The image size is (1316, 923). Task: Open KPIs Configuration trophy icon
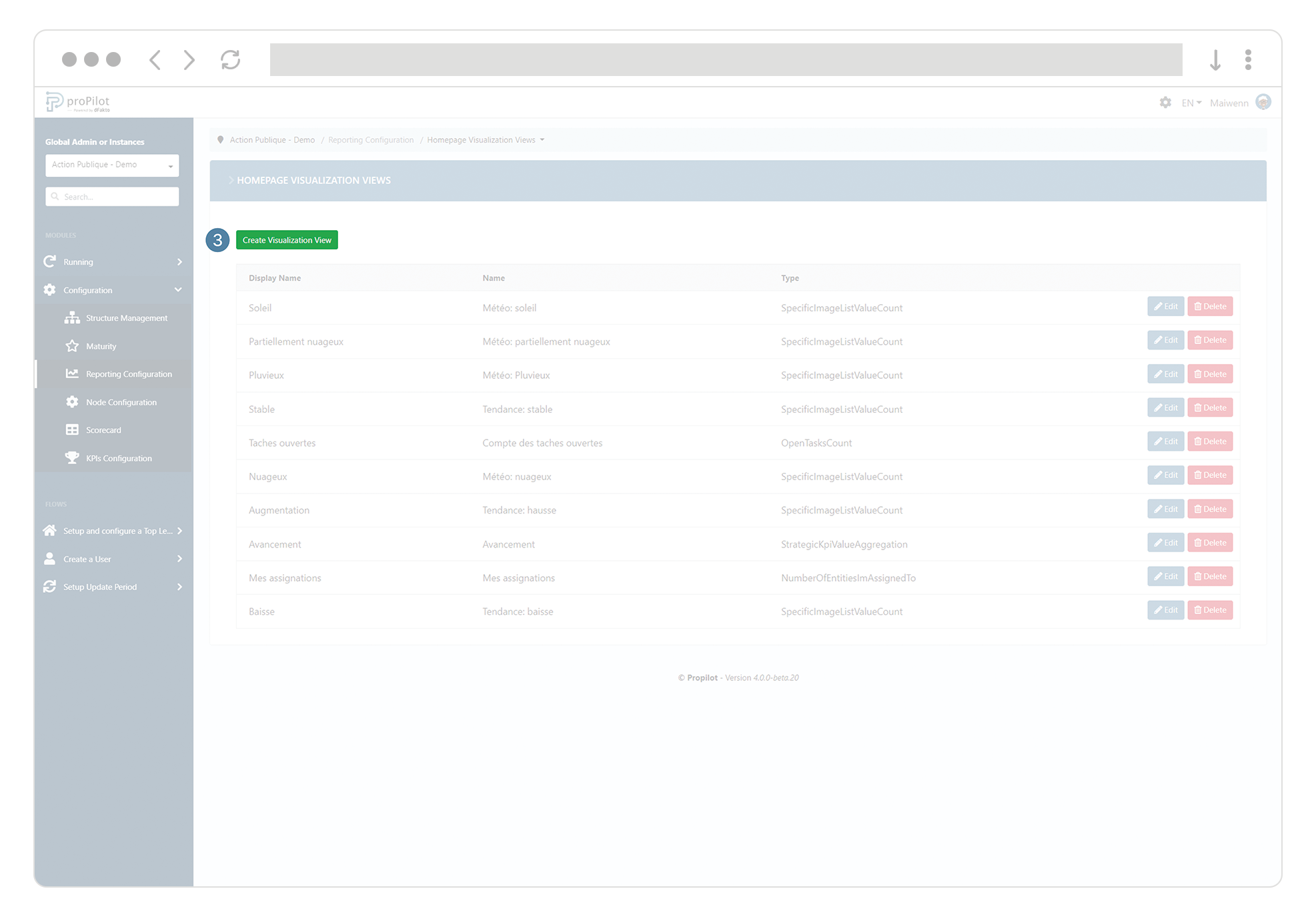click(x=72, y=457)
